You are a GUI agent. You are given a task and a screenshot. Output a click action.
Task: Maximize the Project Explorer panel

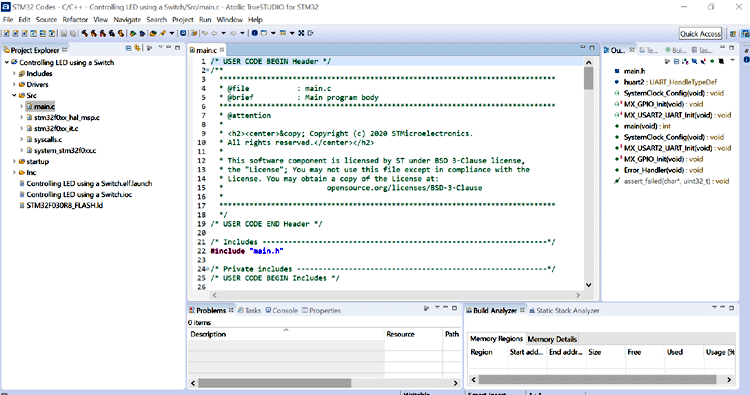point(177,48)
